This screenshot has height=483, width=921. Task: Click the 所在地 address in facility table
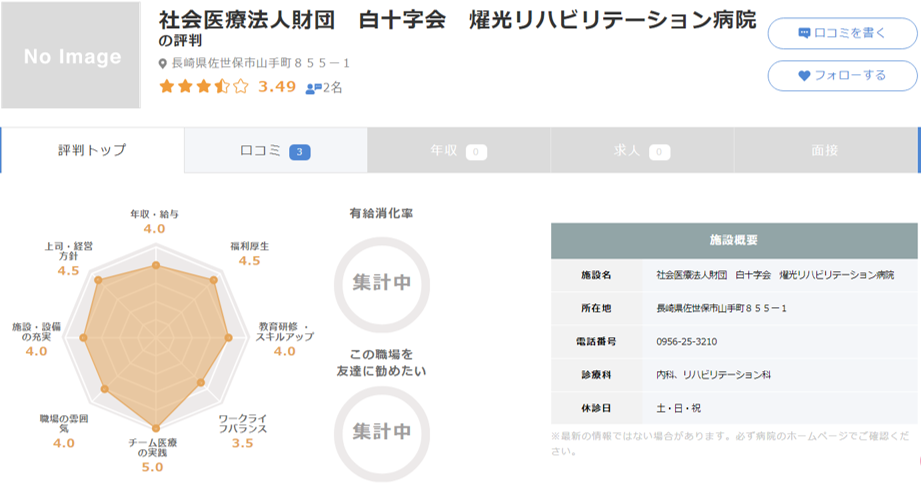(x=722, y=308)
